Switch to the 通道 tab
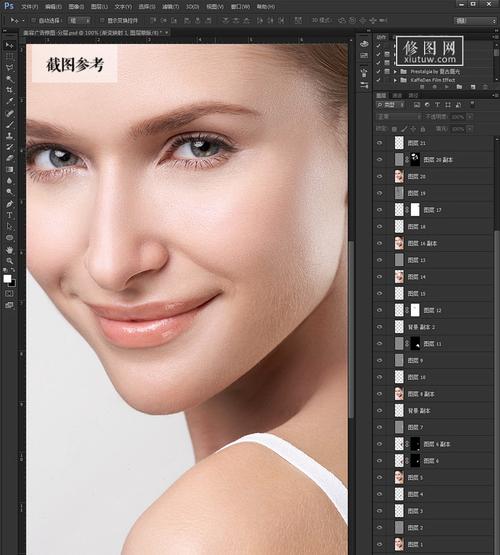 tap(397, 95)
